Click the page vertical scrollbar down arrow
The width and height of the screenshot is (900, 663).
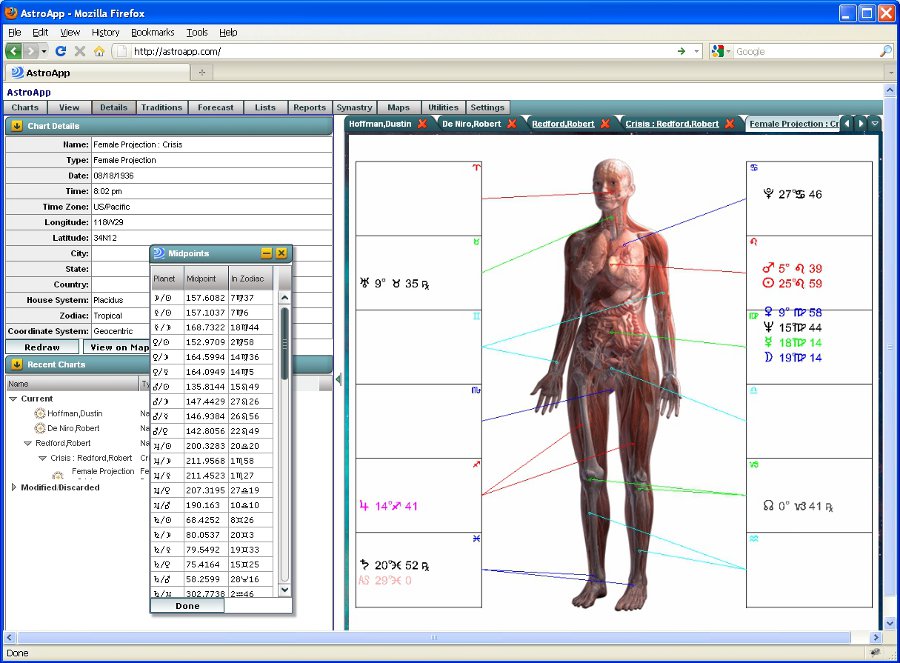[x=890, y=622]
